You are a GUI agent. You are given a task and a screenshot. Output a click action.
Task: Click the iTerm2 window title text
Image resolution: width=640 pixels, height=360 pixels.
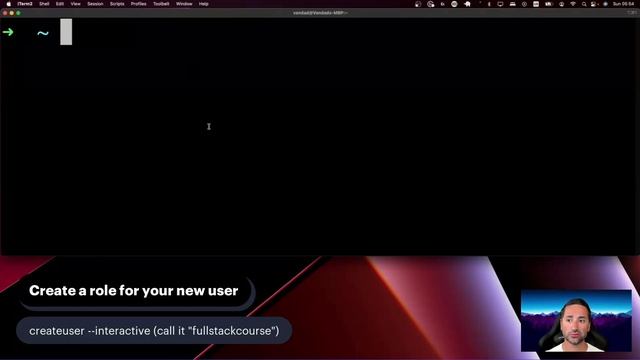click(320, 13)
